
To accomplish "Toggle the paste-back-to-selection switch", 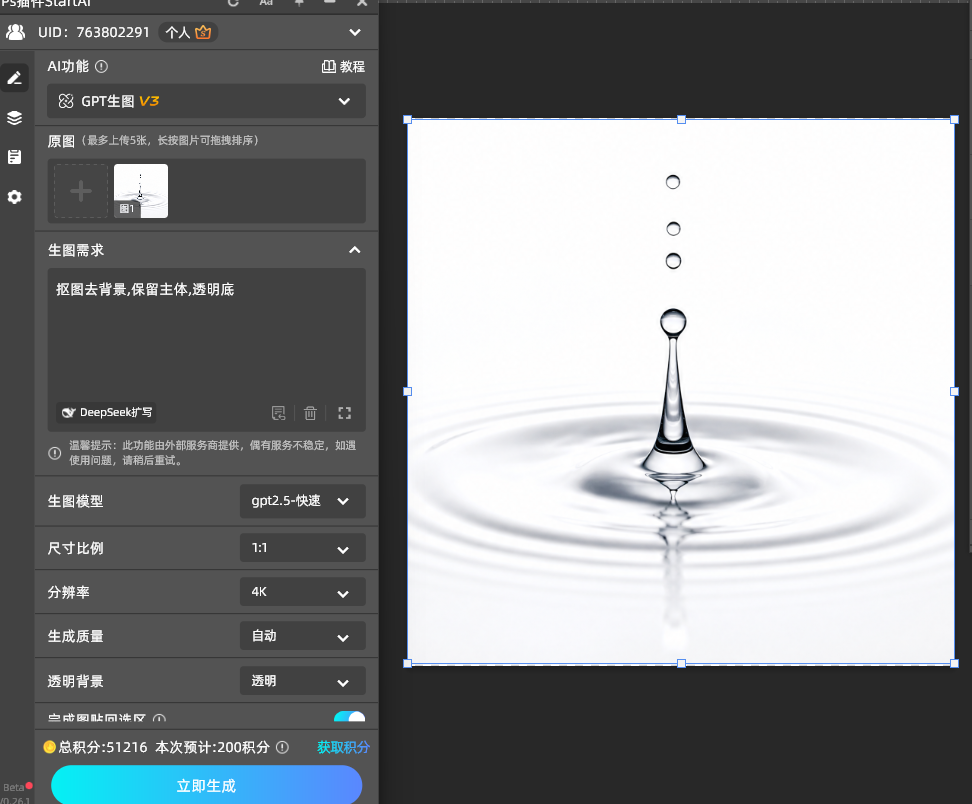I will [350, 717].
